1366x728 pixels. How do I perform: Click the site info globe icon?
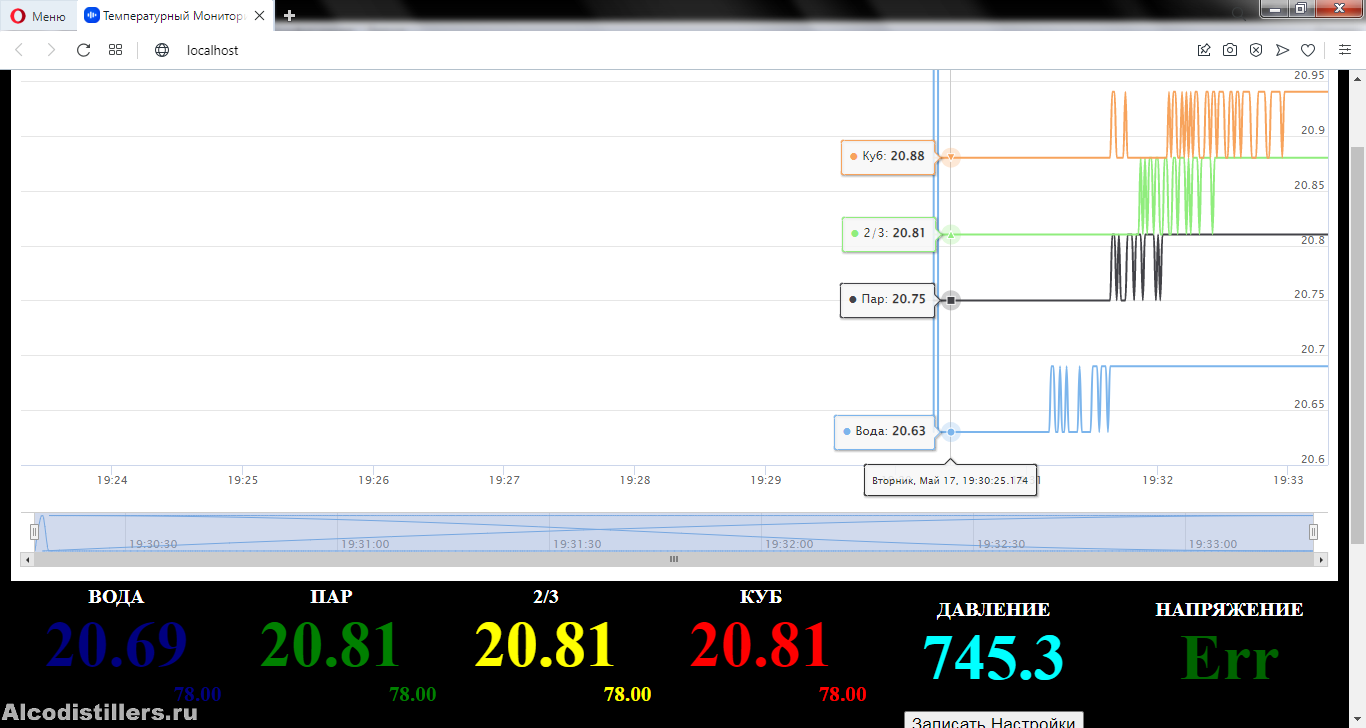[x=162, y=50]
